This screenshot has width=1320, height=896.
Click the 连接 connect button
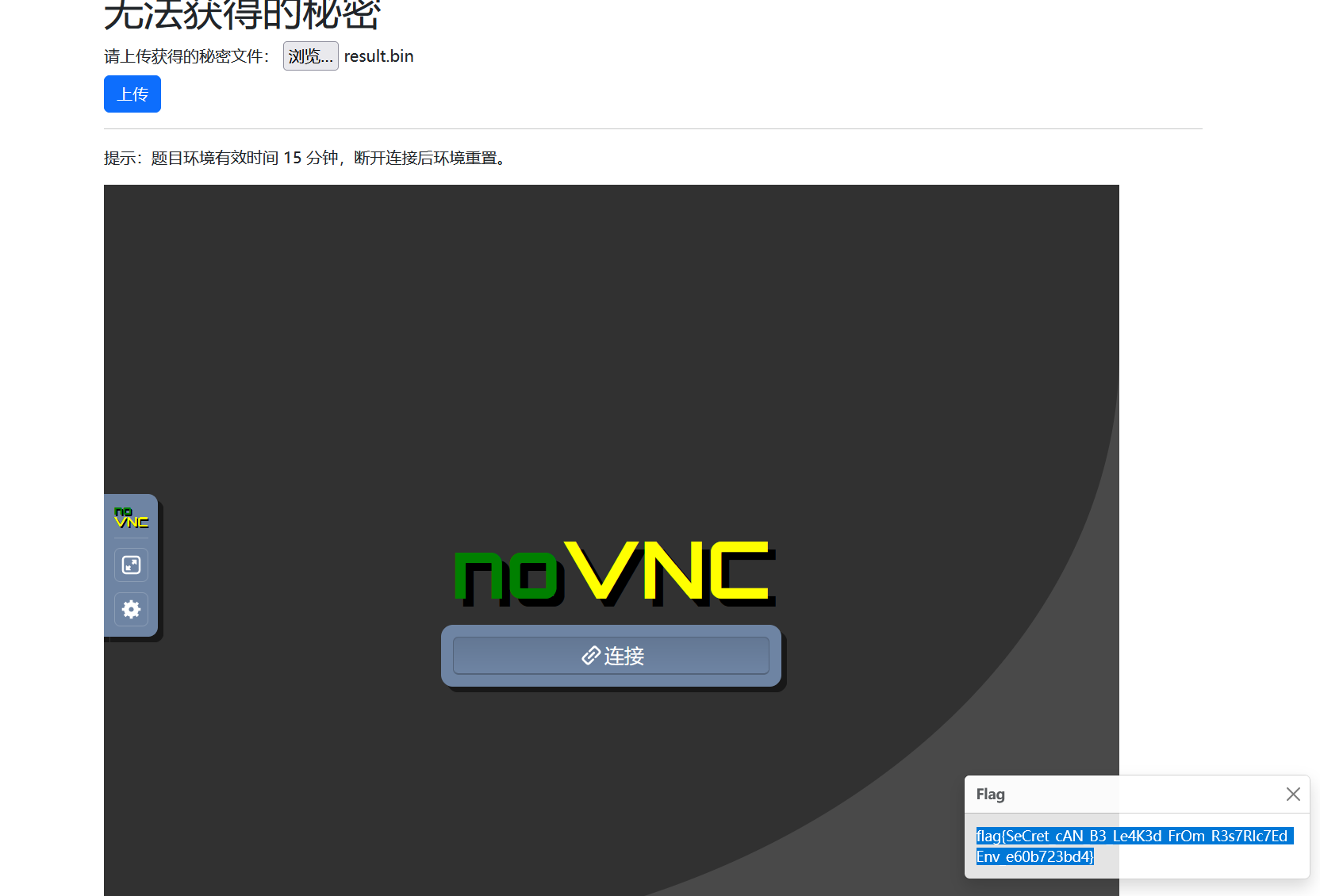[x=611, y=656]
